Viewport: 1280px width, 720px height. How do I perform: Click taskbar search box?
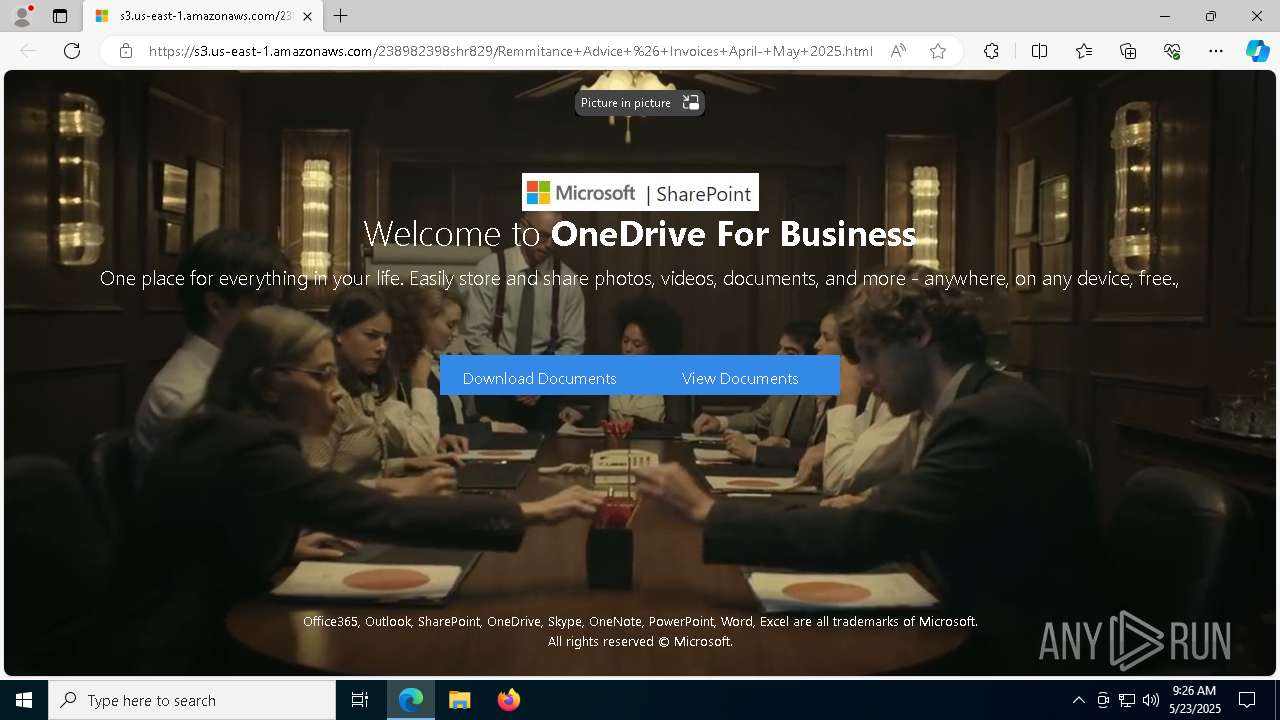192,700
